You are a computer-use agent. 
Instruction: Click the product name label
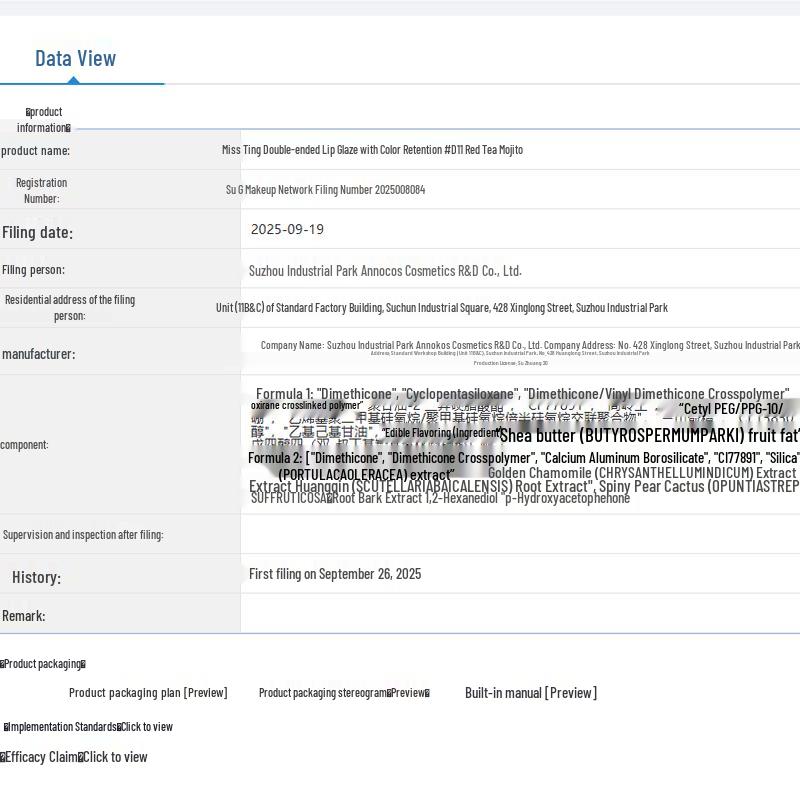pyautogui.click(x=35, y=151)
